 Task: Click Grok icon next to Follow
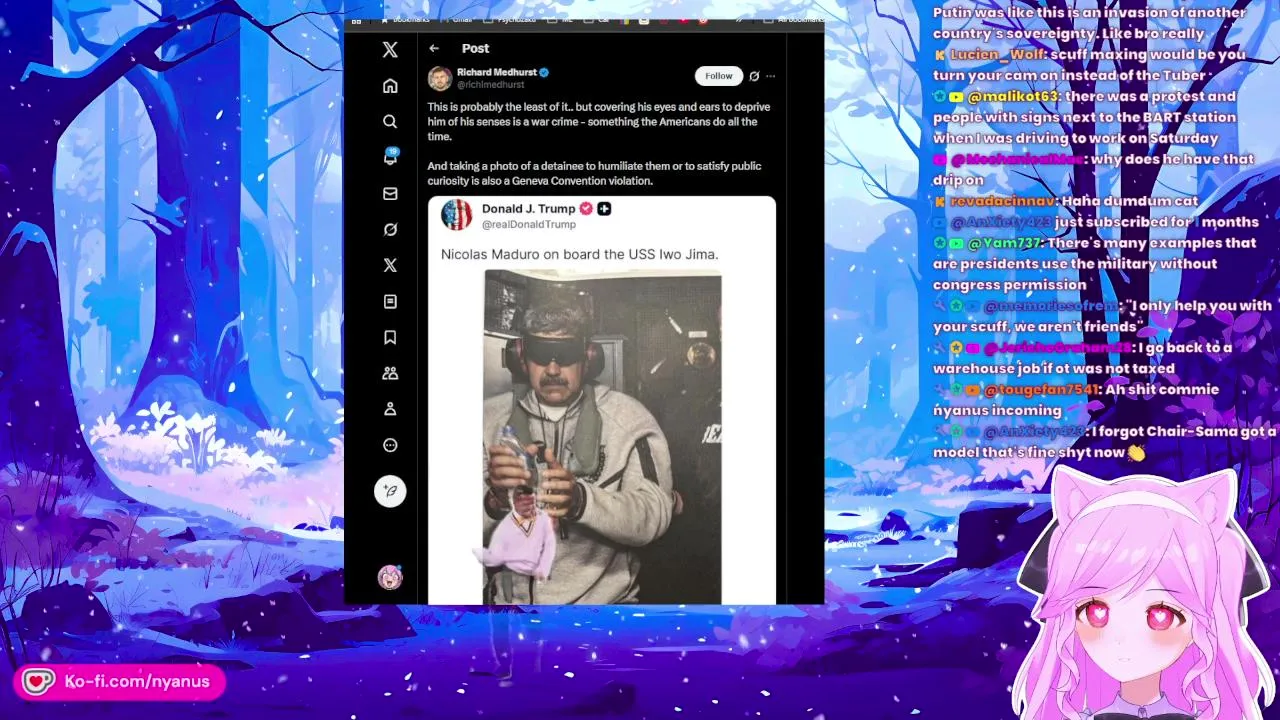(x=754, y=76)
